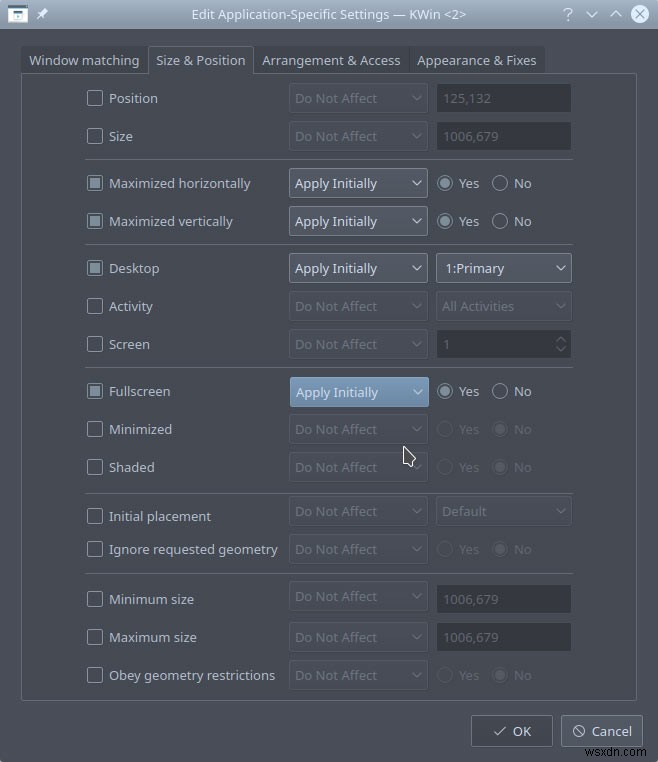Check Ignore requested geometry
658x762 pixels.
[x=95, y=549]
